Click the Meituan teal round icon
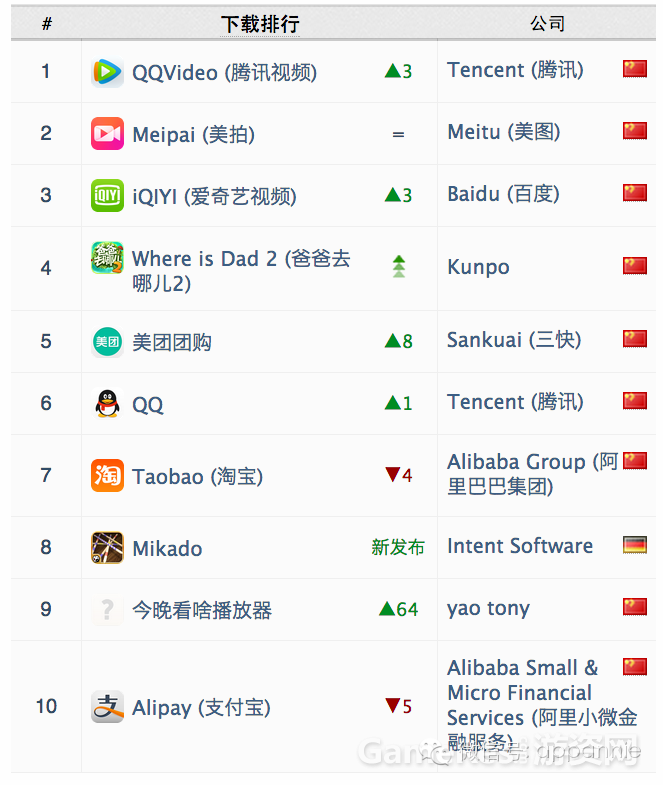Viewport: 663px width, 785px height. tap(107, 341)
